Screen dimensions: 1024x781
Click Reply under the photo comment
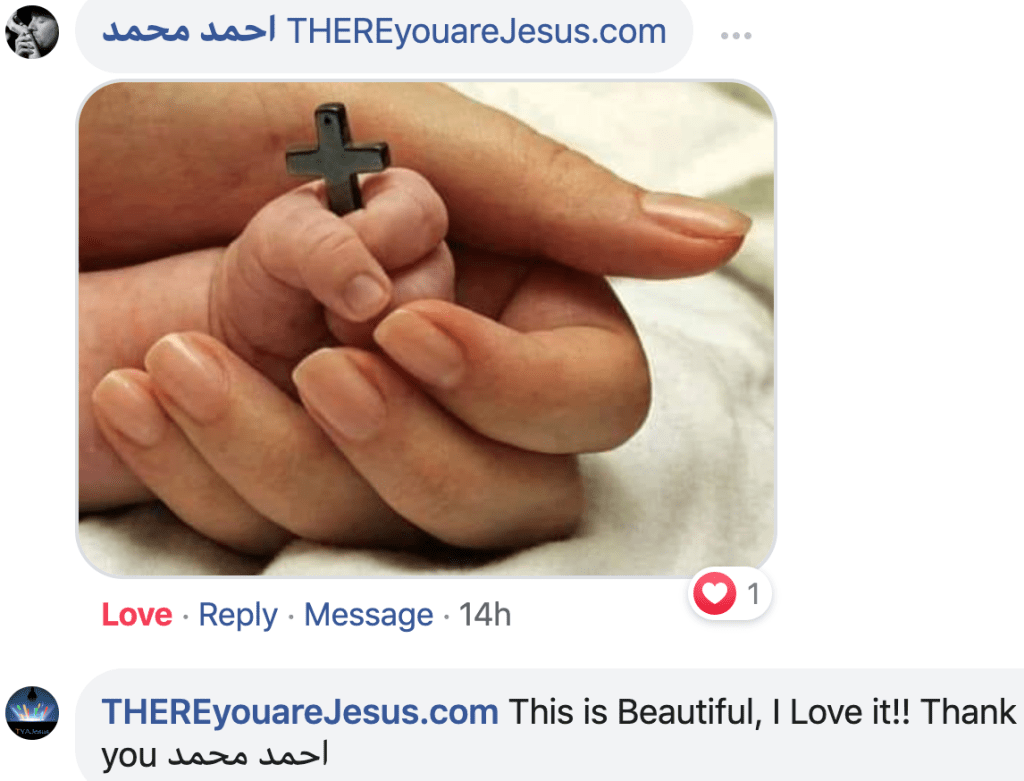point(238,615)
